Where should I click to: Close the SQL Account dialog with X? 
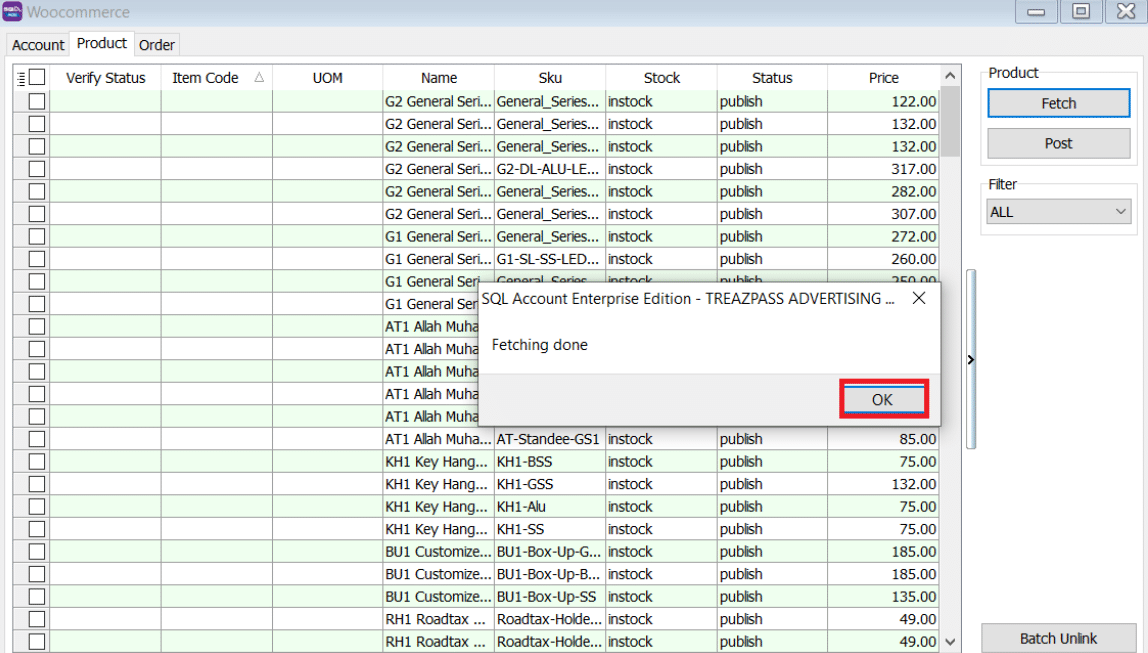coord(918,298)
